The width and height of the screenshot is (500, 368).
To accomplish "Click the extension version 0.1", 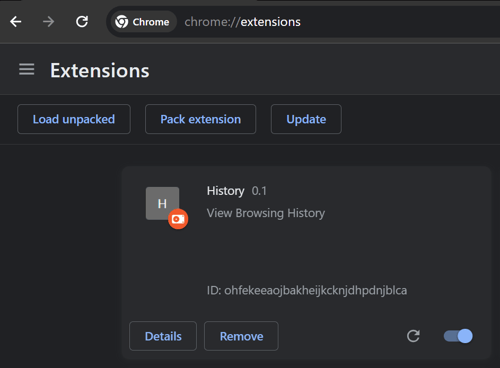I will tap(259, 191).
